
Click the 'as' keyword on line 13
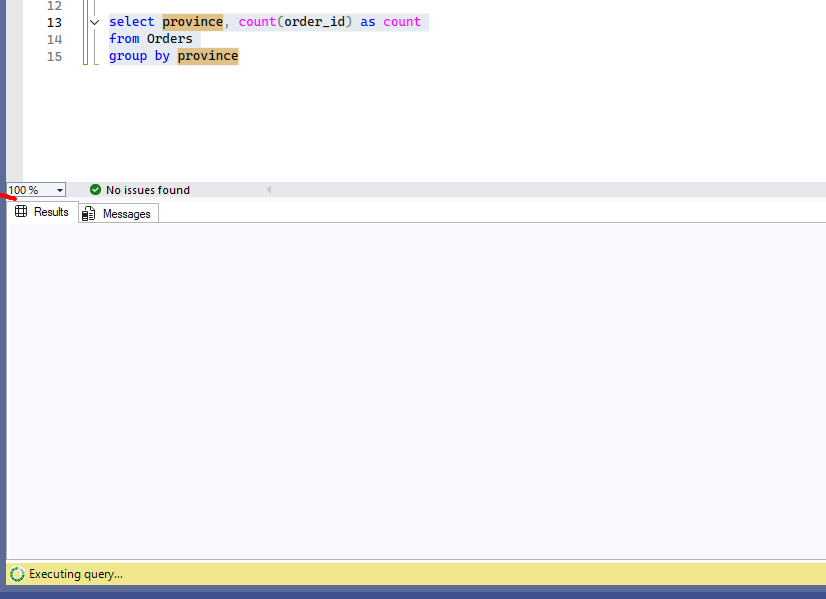click(x=368, y=22)
